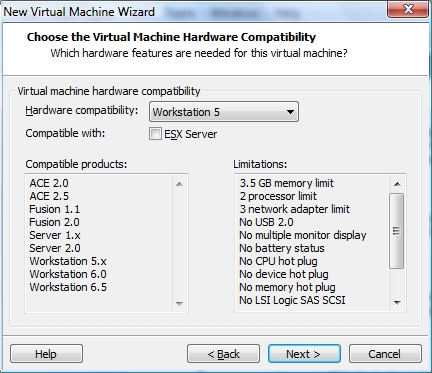432x373 pixels.
Task: Enable the ESX Server checkbox
Action: click(x=155, y=134)
